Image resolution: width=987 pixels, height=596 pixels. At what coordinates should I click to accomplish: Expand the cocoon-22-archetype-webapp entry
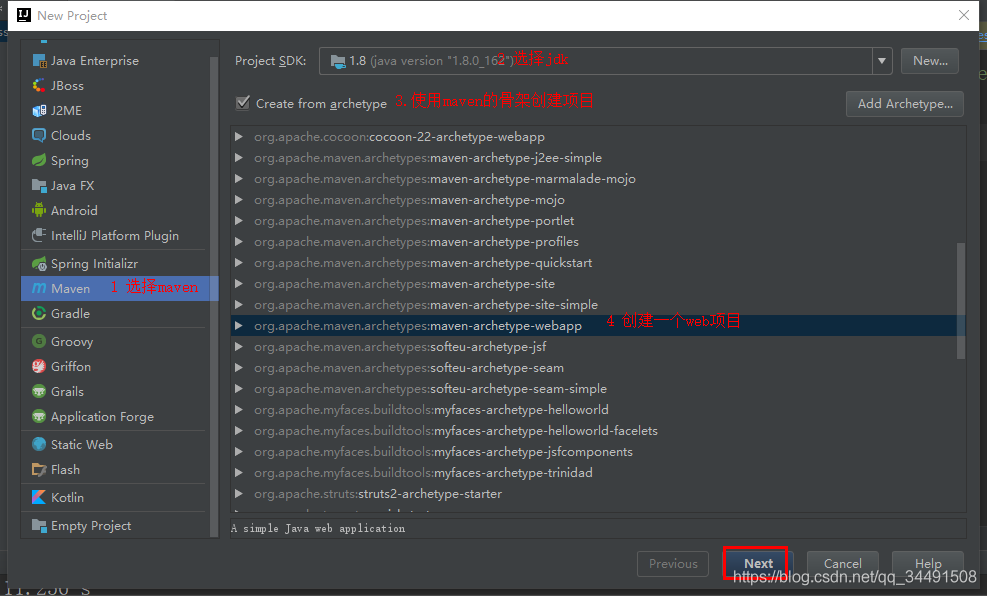(x=239, y=137)
